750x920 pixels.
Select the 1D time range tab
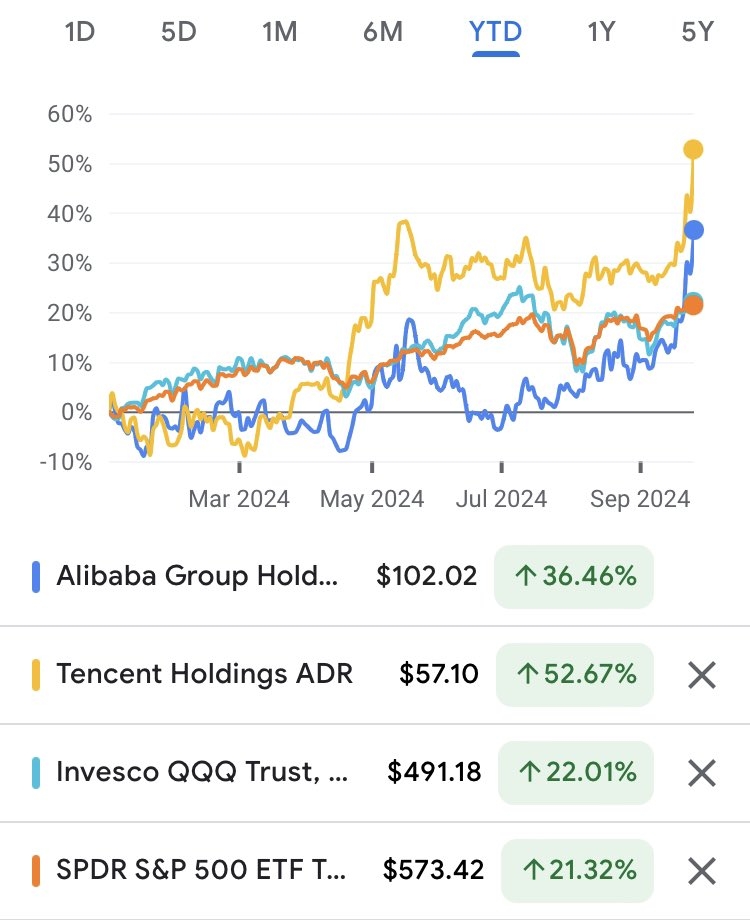[79, 32]
